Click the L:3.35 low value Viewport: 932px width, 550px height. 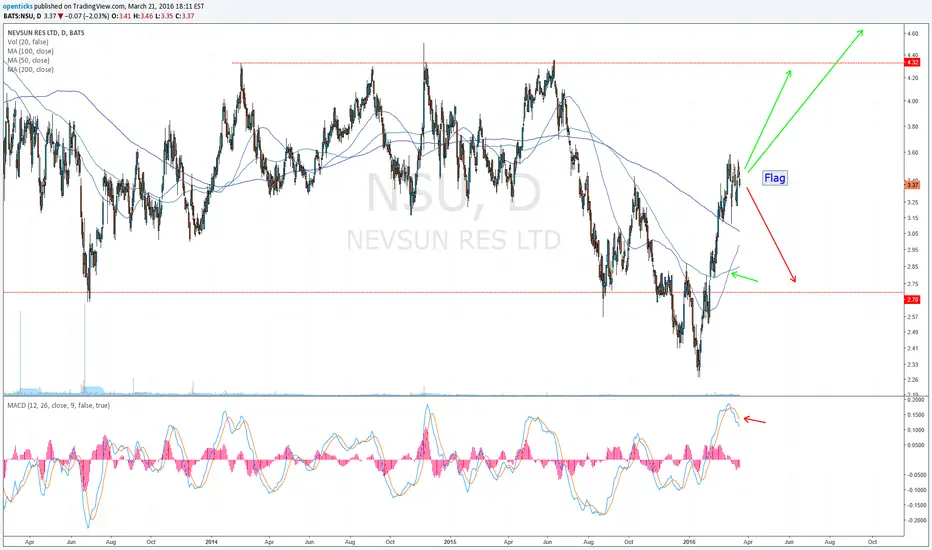pos(165,16)
